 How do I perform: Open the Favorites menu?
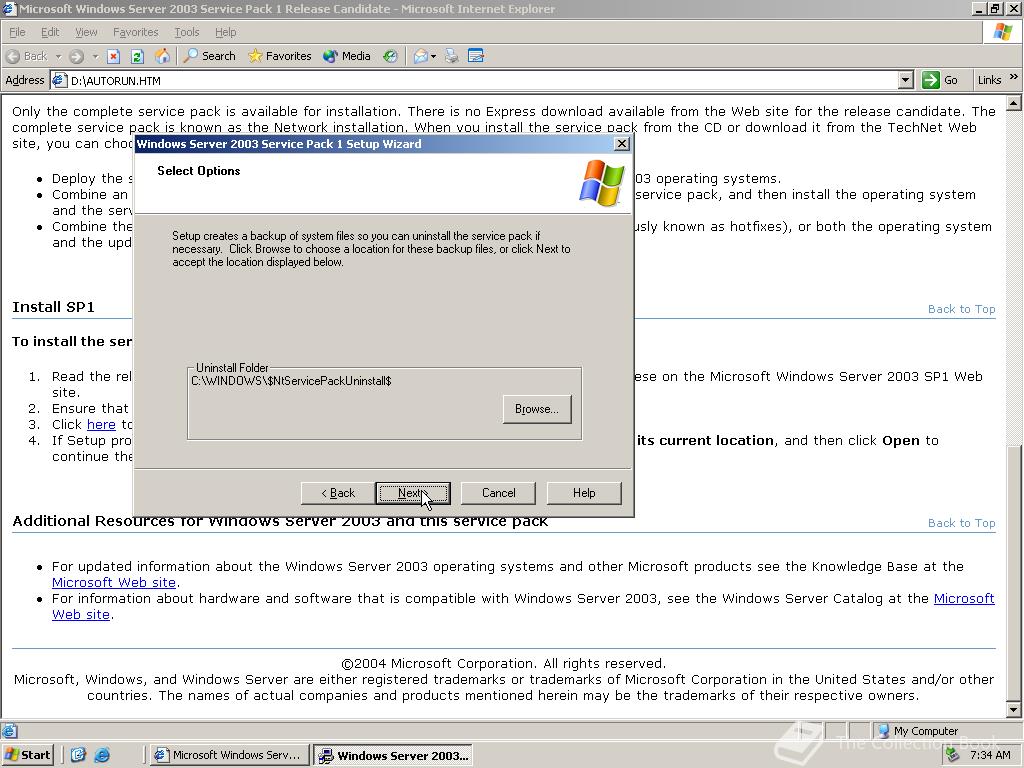(135, 32)
